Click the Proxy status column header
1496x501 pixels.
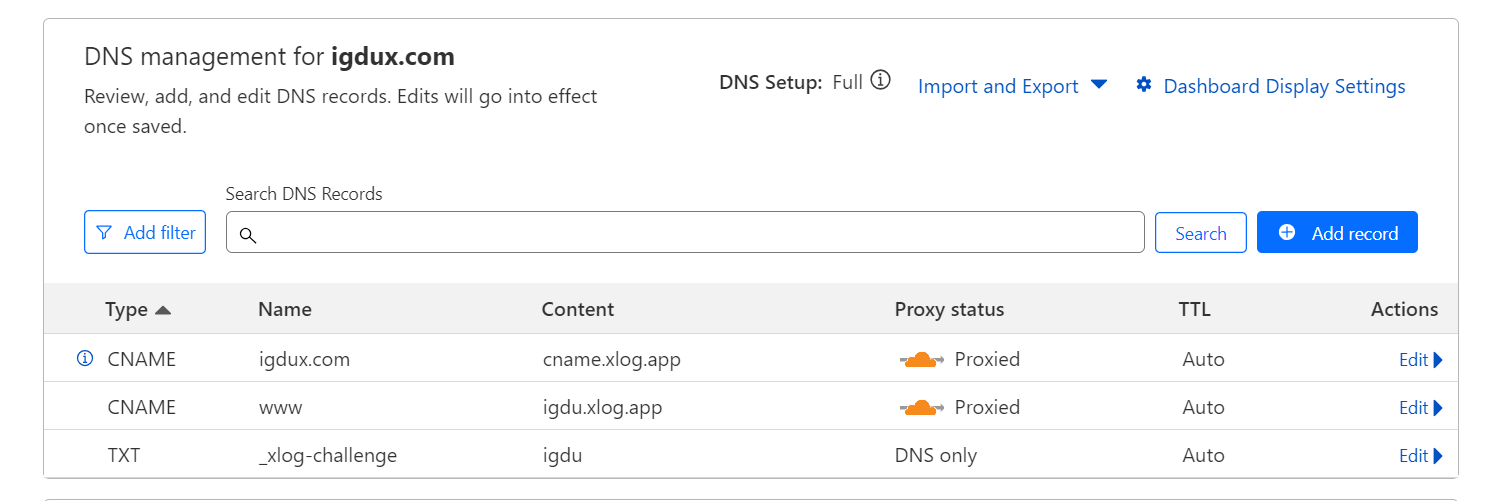pos(949,310)
